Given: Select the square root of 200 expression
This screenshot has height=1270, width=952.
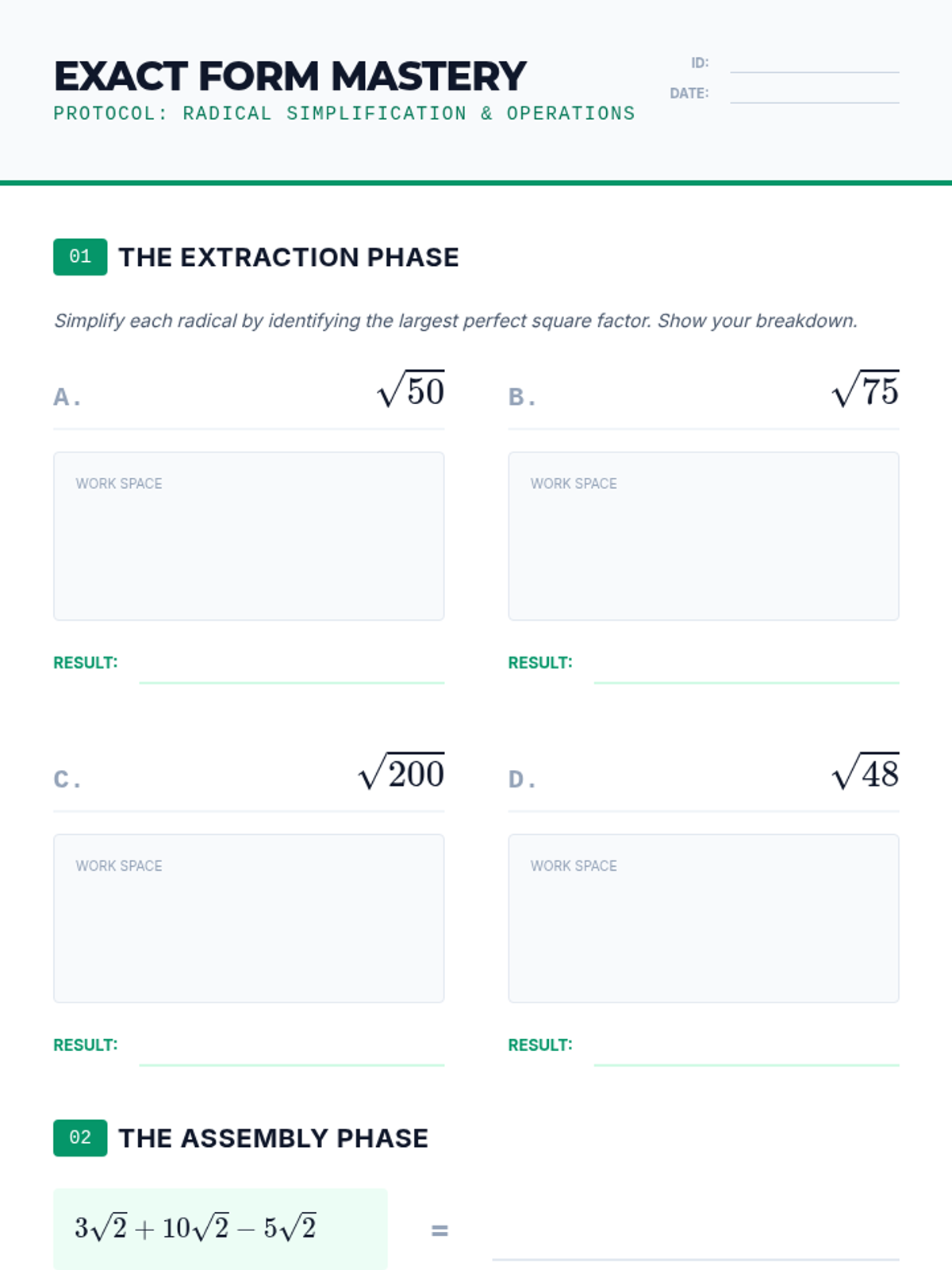Looking at the screenshot, I should click(401, 772).
